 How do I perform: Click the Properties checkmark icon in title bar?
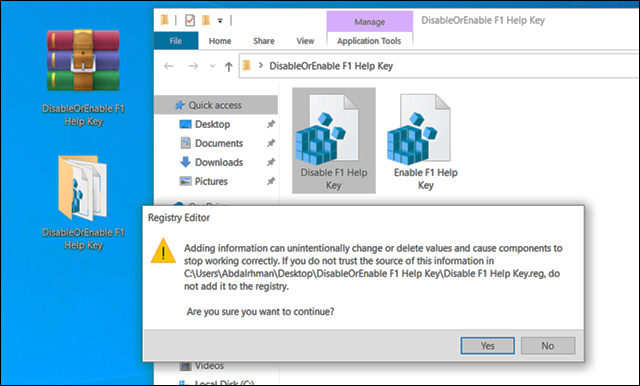coord(190,20)
